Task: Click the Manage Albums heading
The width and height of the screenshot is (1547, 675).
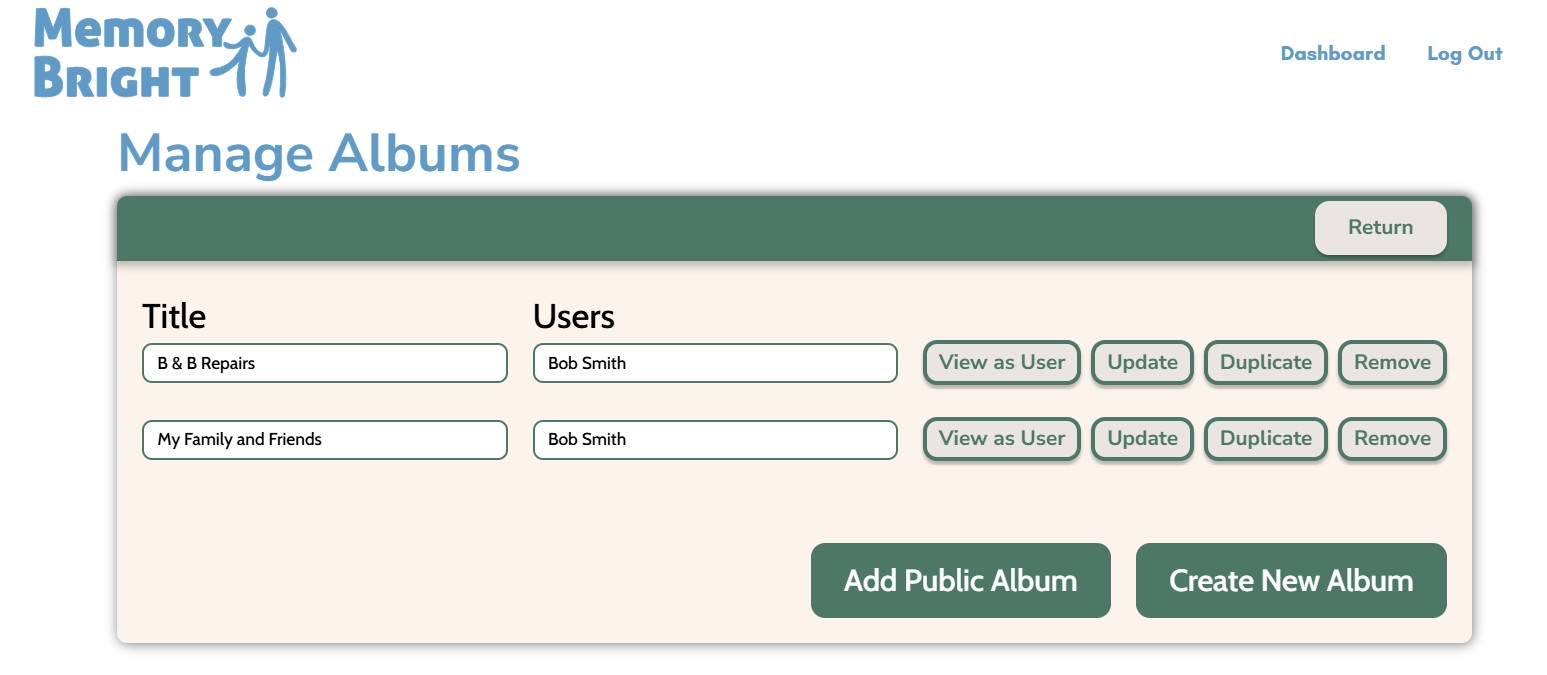Action: tap(319, 154)
